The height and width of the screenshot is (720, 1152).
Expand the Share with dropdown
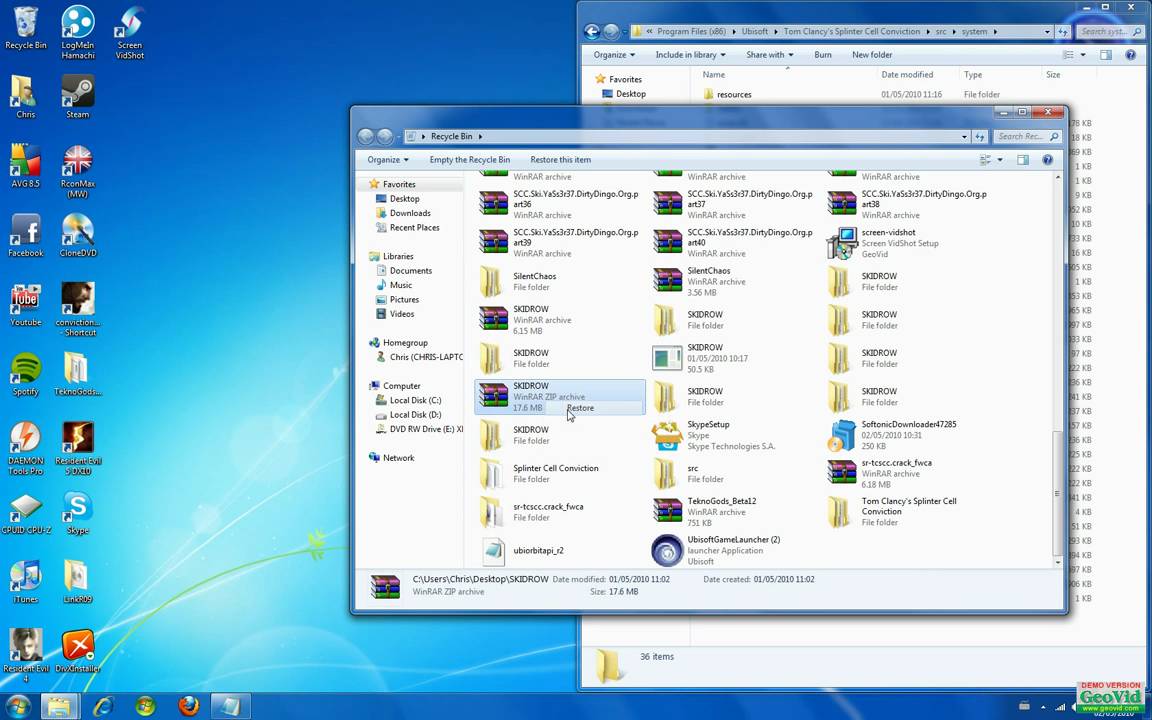tap(769, 55)
